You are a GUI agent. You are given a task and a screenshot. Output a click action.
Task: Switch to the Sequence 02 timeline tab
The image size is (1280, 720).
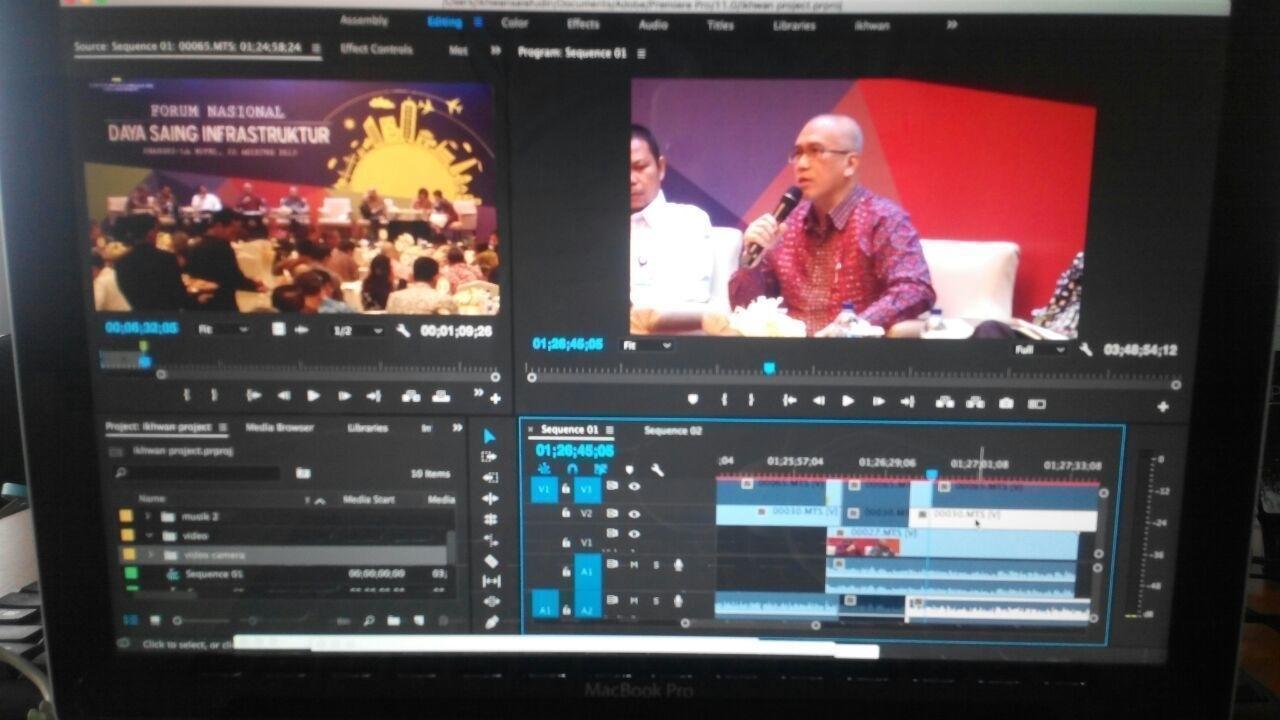click(673, 431)
